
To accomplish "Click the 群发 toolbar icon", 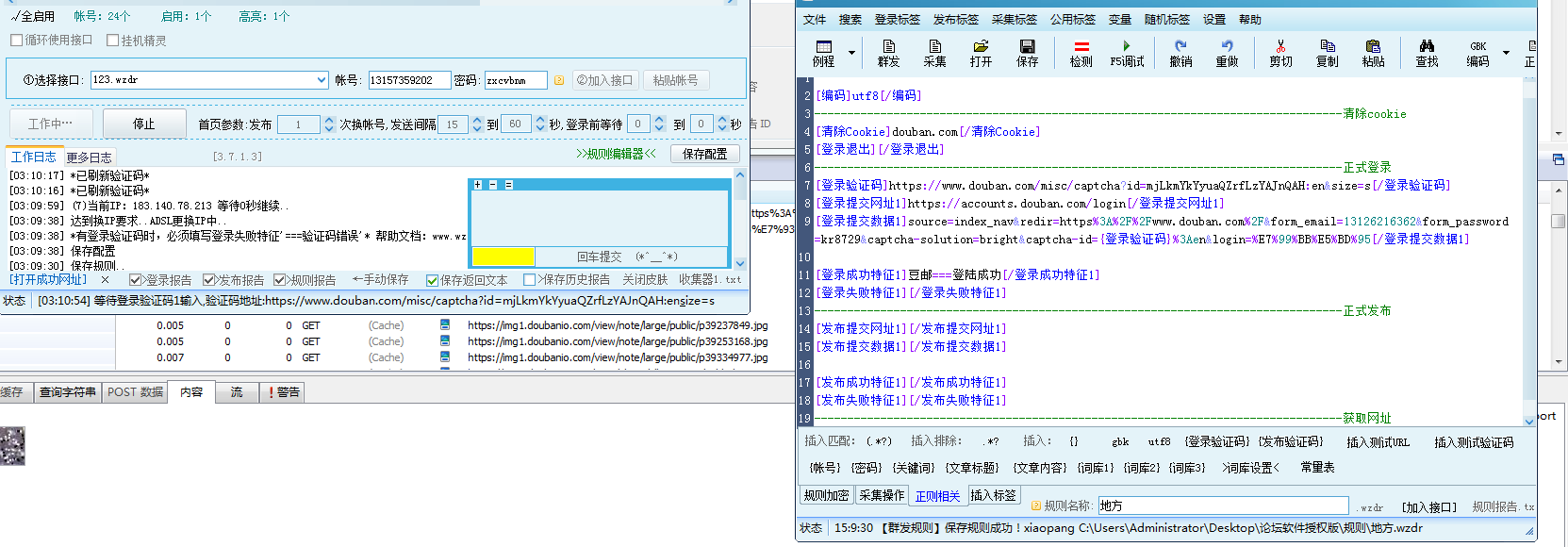I will 888,53.
